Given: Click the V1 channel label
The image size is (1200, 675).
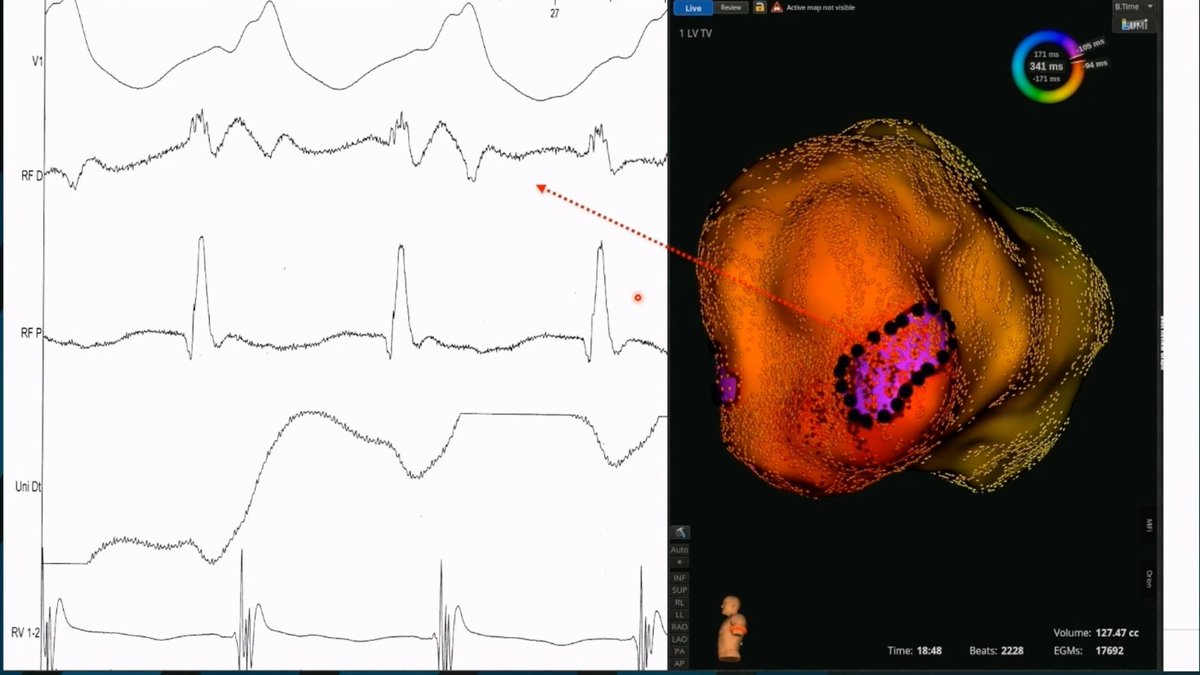Looking at the screenshot, I should [37, 62].
